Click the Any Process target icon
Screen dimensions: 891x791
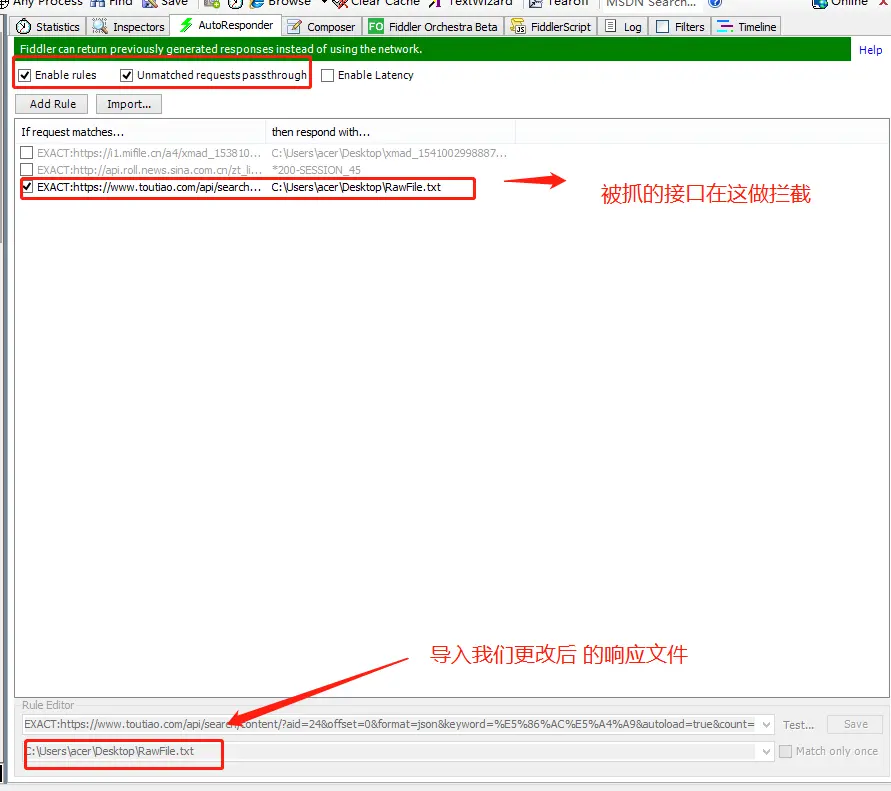tap(3, 3)
